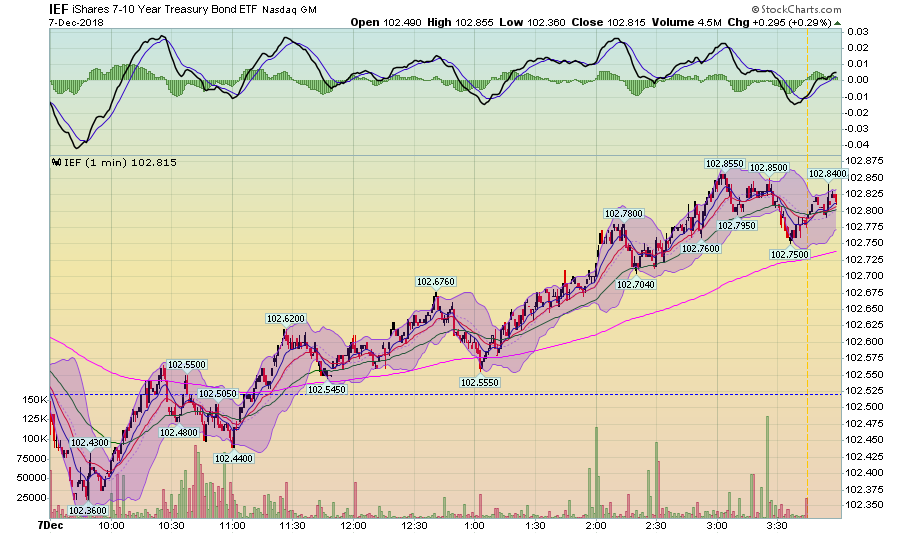Screen dimensions: 900x534
Task: Click the 102.4800 price label
Action: 179,432
